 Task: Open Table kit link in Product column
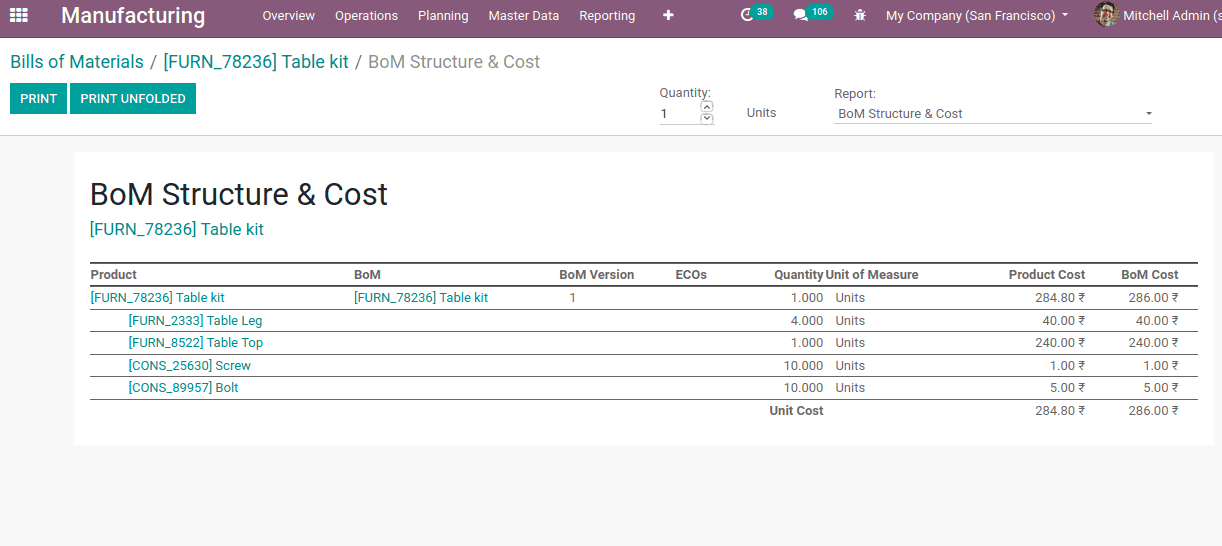158,298
